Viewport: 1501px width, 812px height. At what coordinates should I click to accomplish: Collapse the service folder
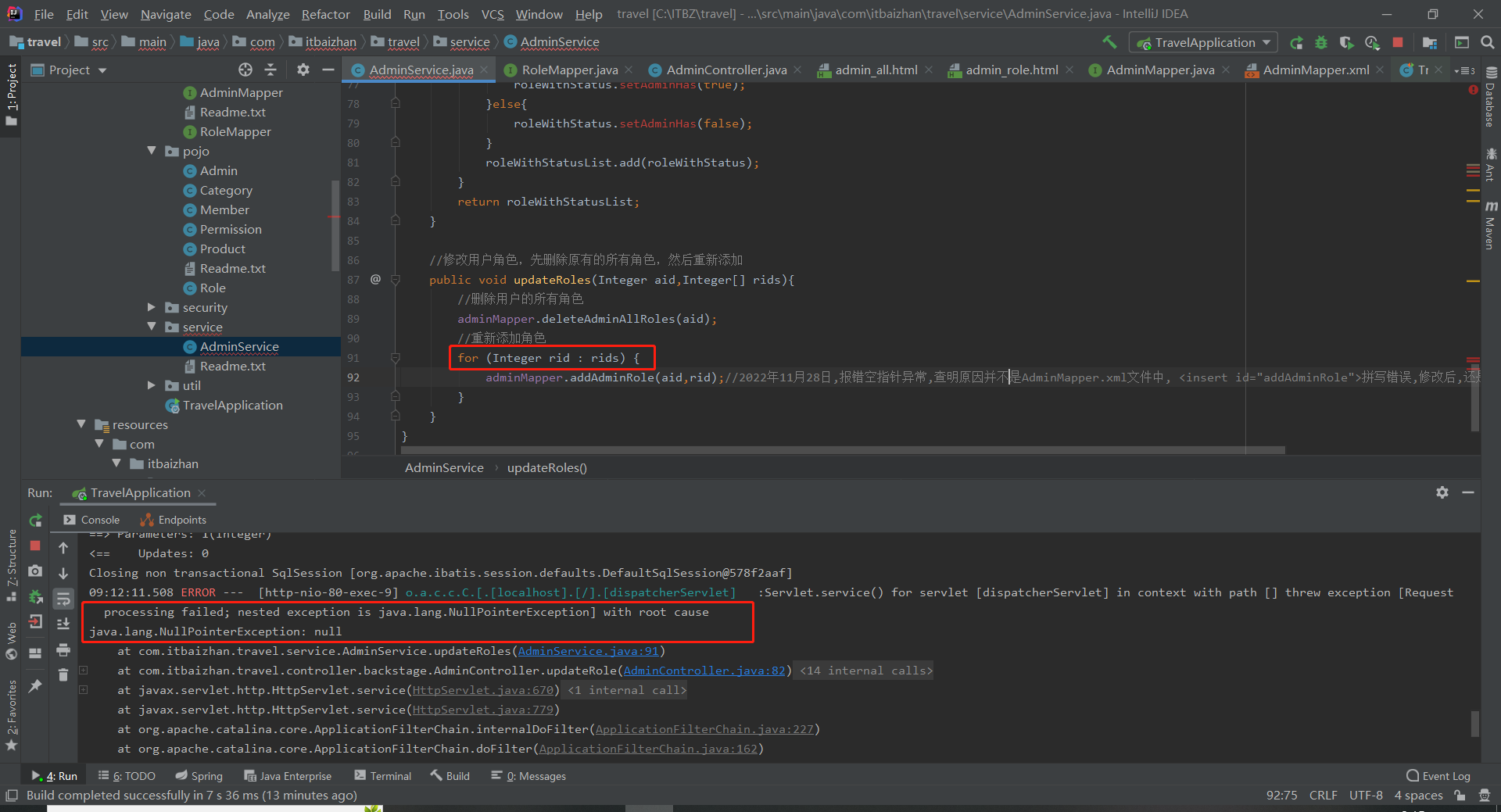(x=152, y=327)
